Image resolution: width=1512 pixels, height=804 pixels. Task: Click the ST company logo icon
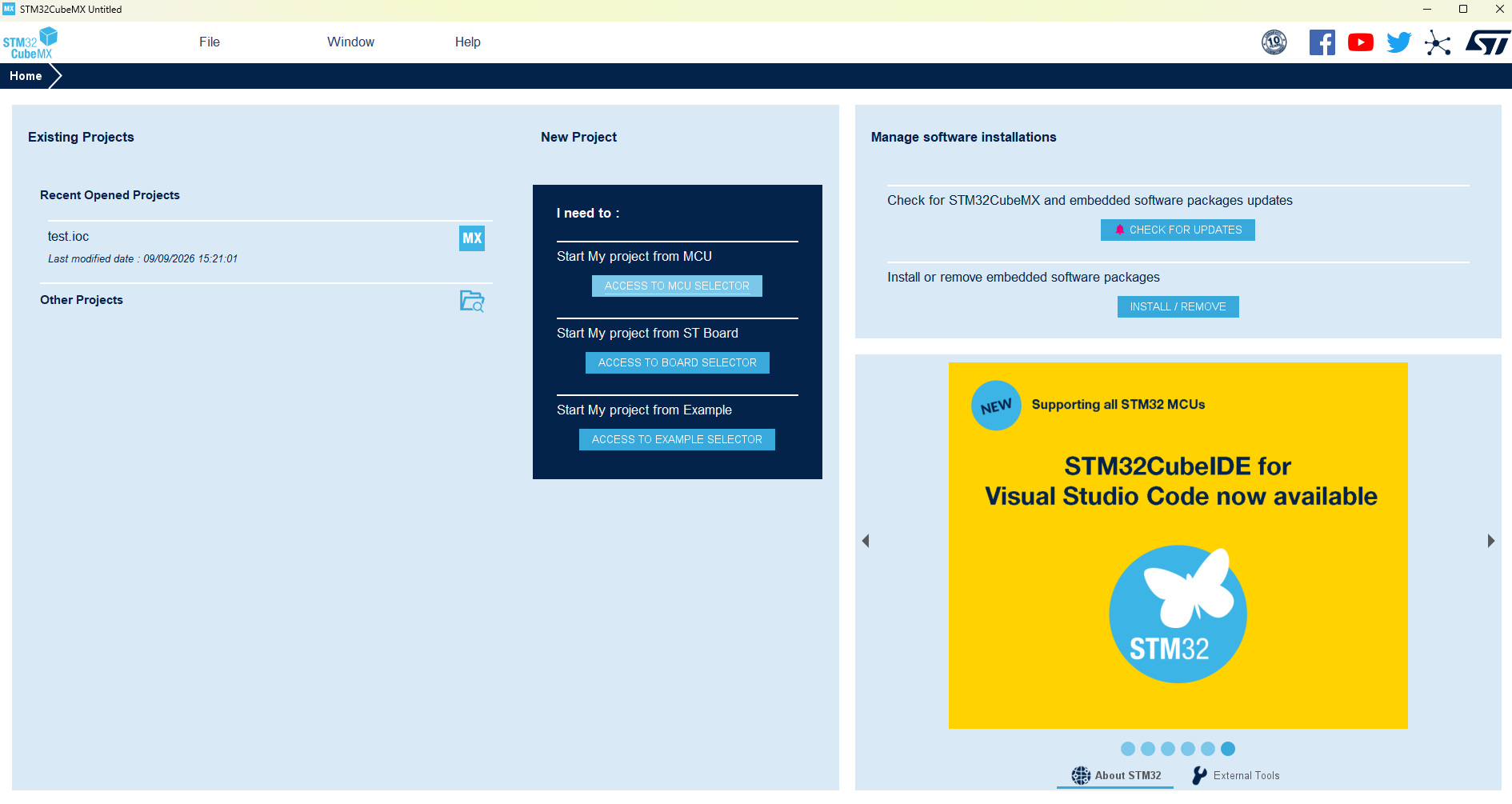(1488, 42)
